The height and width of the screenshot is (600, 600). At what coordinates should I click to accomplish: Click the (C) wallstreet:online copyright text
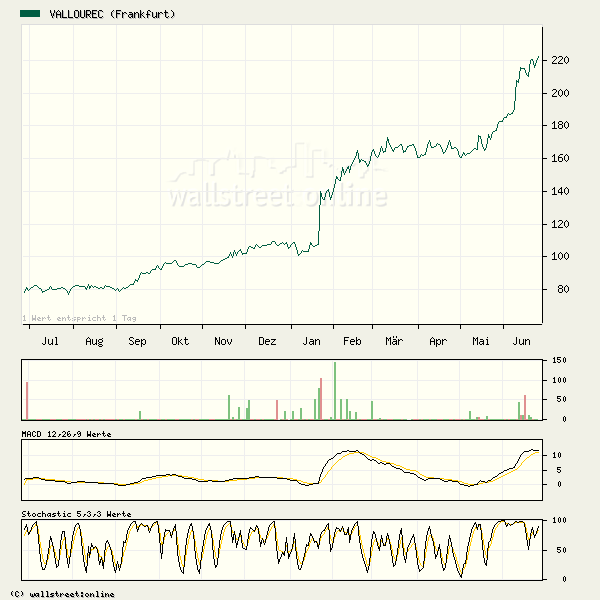click(x=62, y=594)
